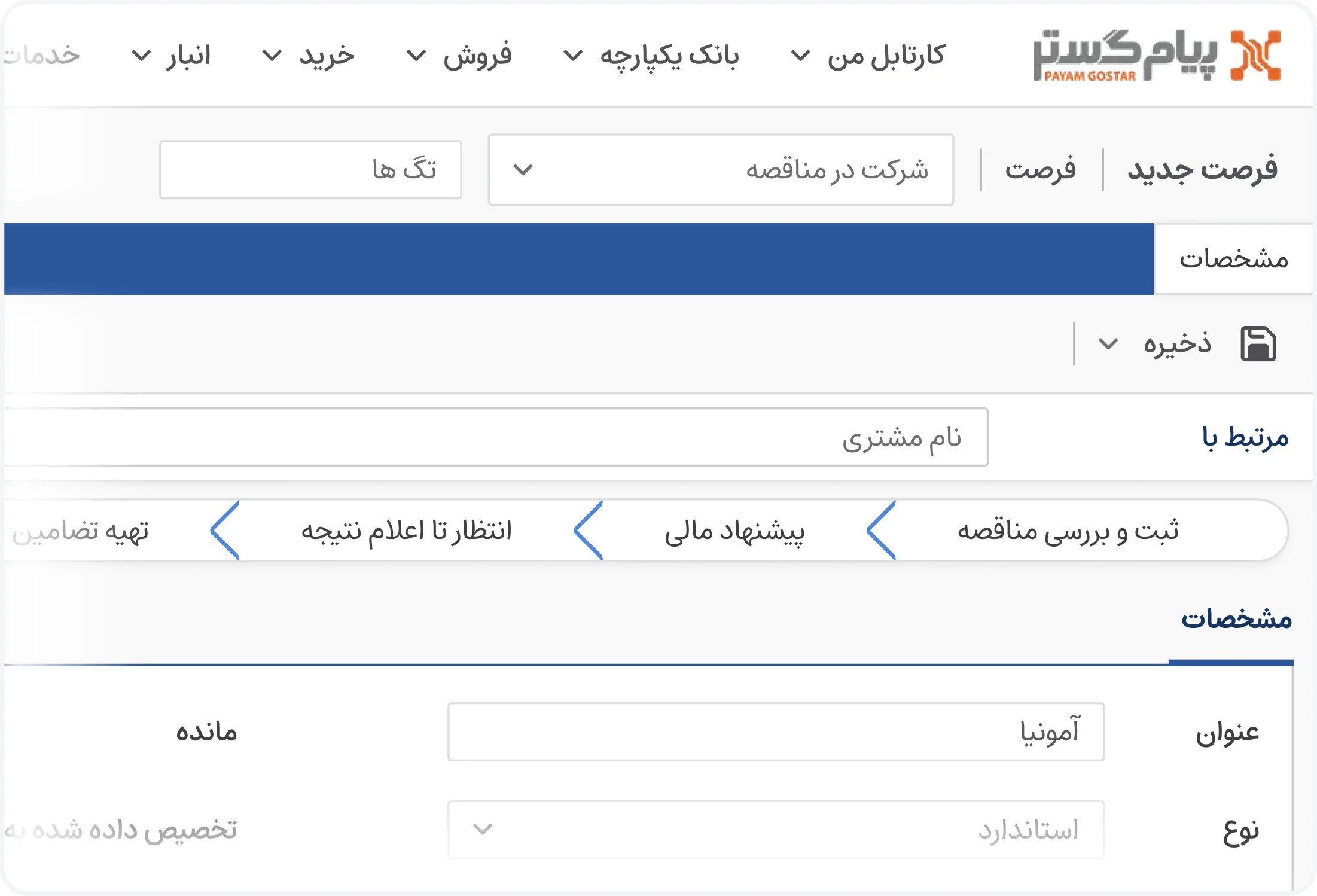Expand the save options arrow

point(1108,345)
